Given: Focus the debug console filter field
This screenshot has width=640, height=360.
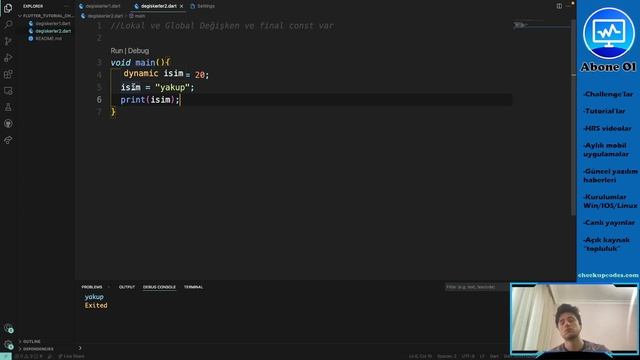Looking at the screenshot, I should 476,287.
